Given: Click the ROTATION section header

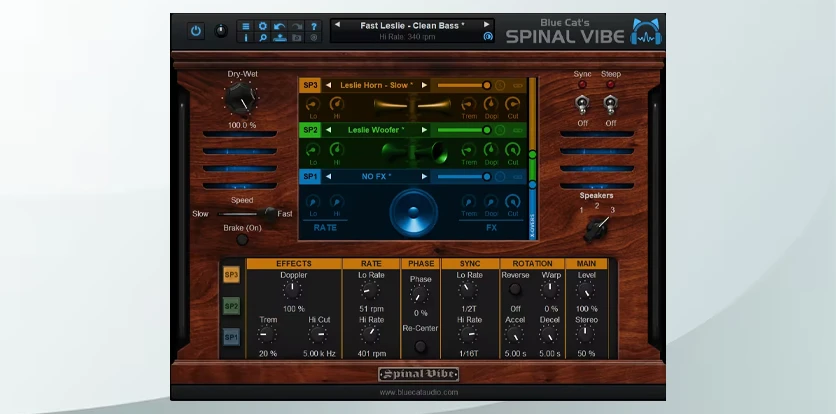Looking at the screenshot, I should click(532, 264).
